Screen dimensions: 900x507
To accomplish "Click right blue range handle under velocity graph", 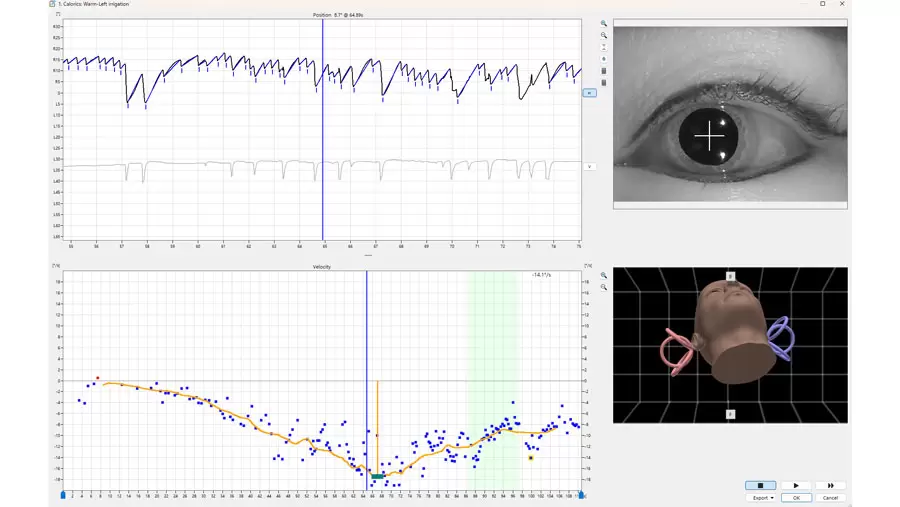I will tap(582, 494).
